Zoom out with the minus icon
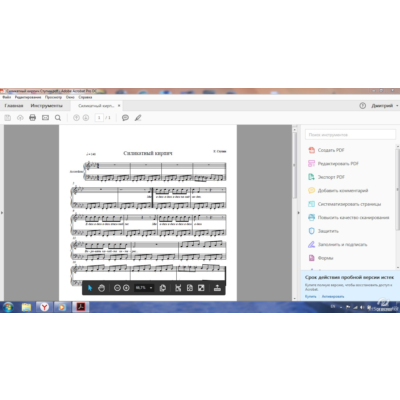The height and width of the screenshot is (400, 400). click(117, 288)
